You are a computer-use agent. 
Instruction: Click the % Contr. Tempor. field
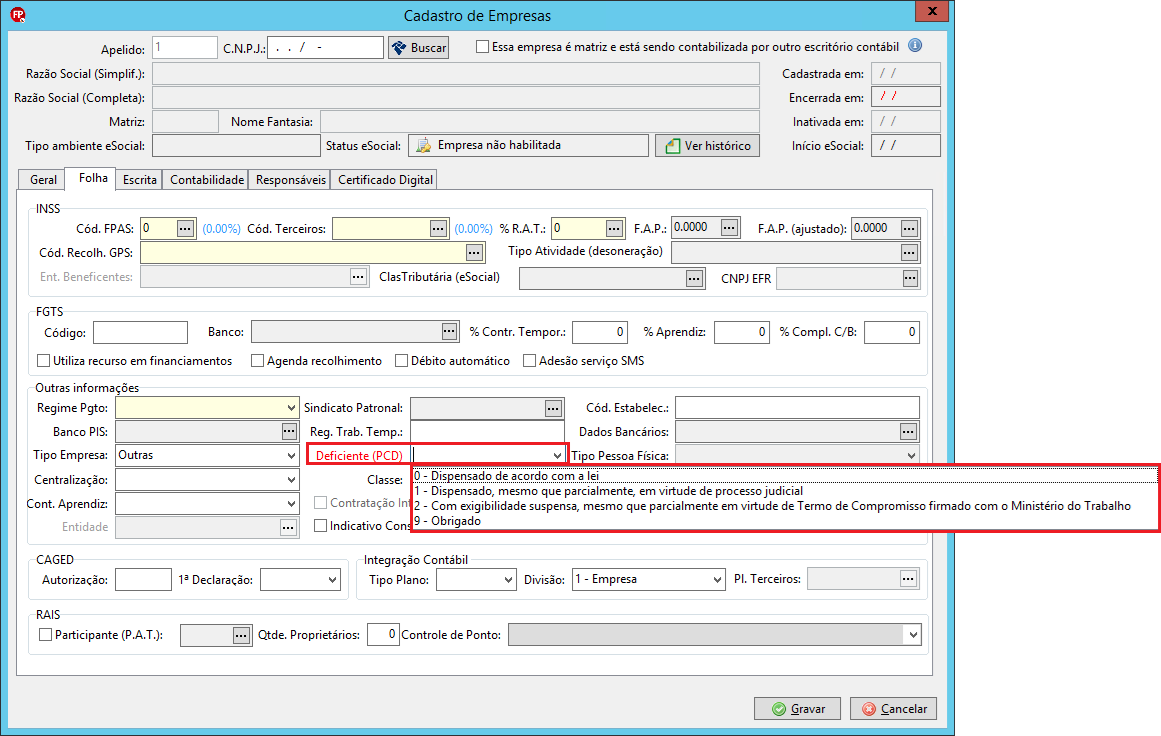pyautogui.click(x=600, y=332)
